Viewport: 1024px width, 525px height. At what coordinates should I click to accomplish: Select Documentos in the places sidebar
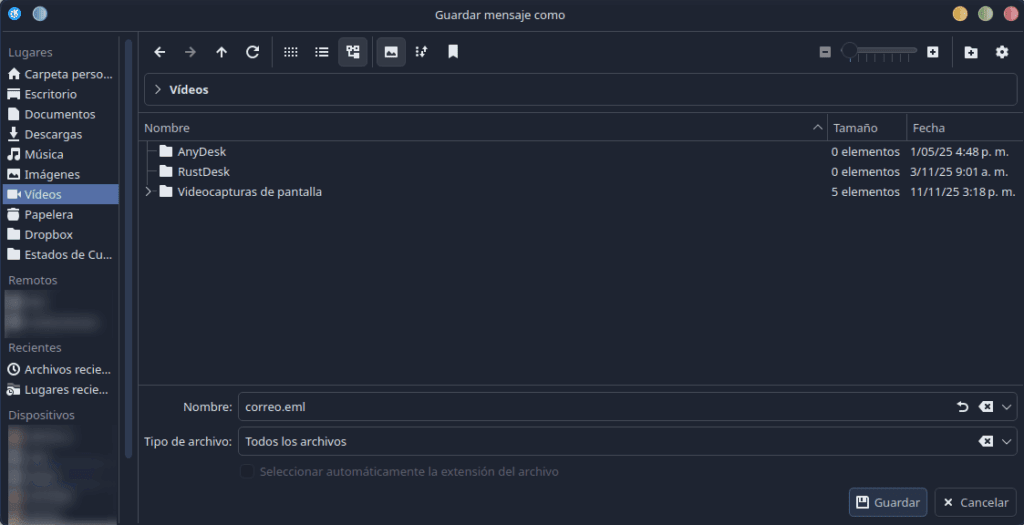click(x=59, y=114)
